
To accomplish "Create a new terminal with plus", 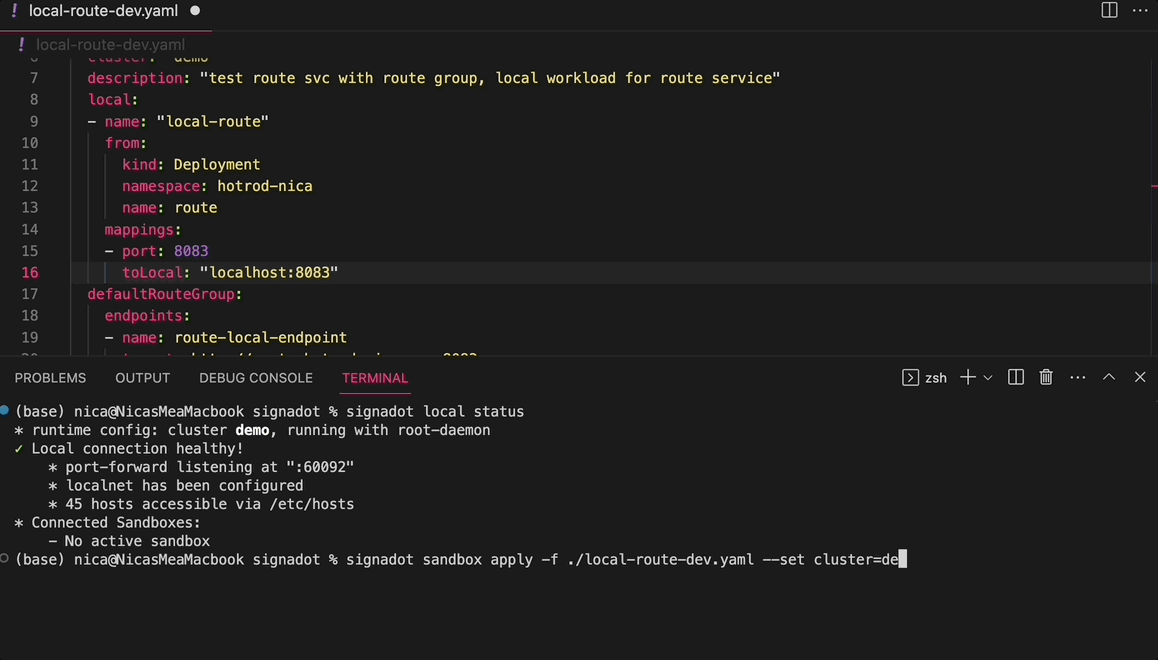I will (967, 377).
